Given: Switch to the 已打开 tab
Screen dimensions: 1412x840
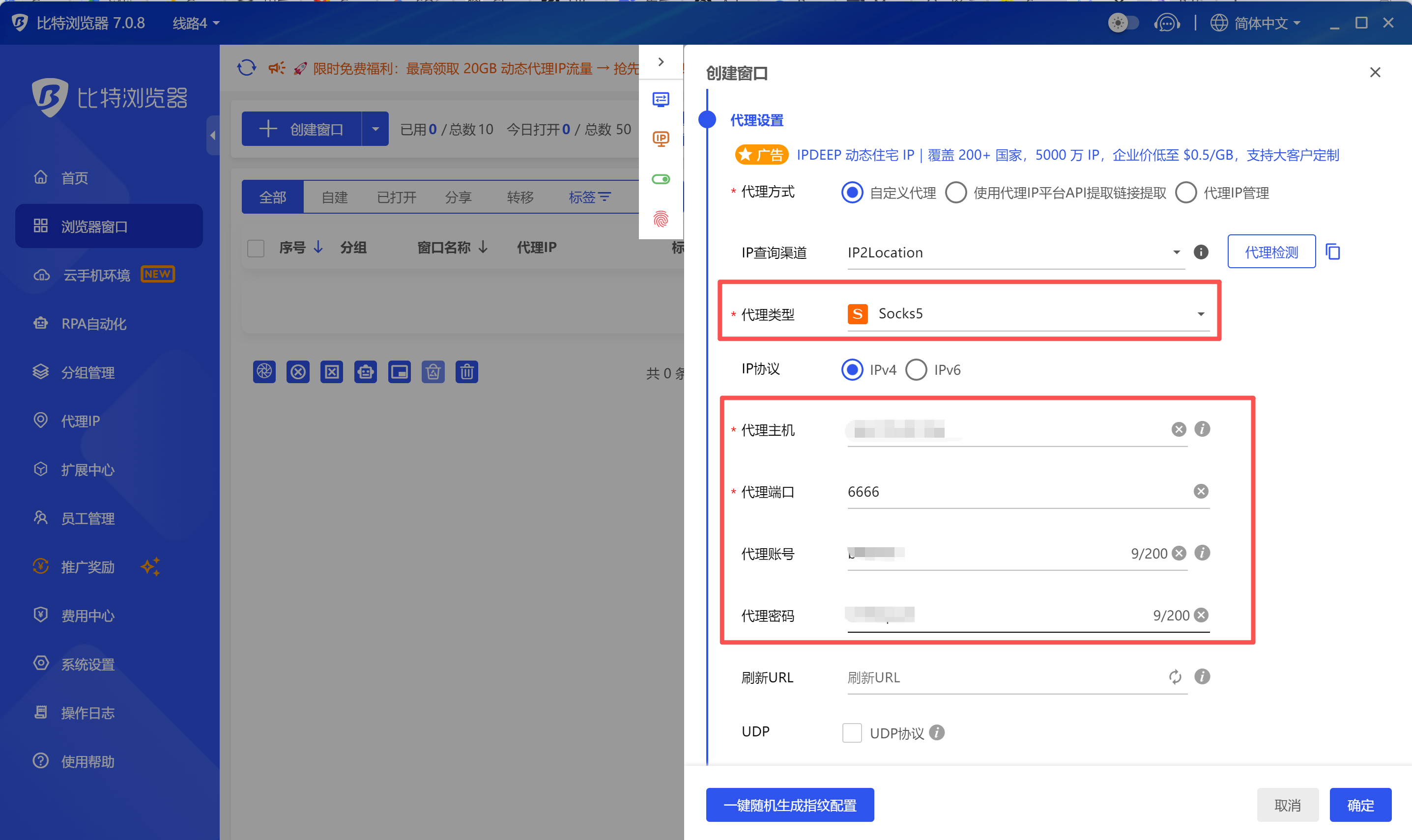Looking at the screenshot, I should point(396,197).
